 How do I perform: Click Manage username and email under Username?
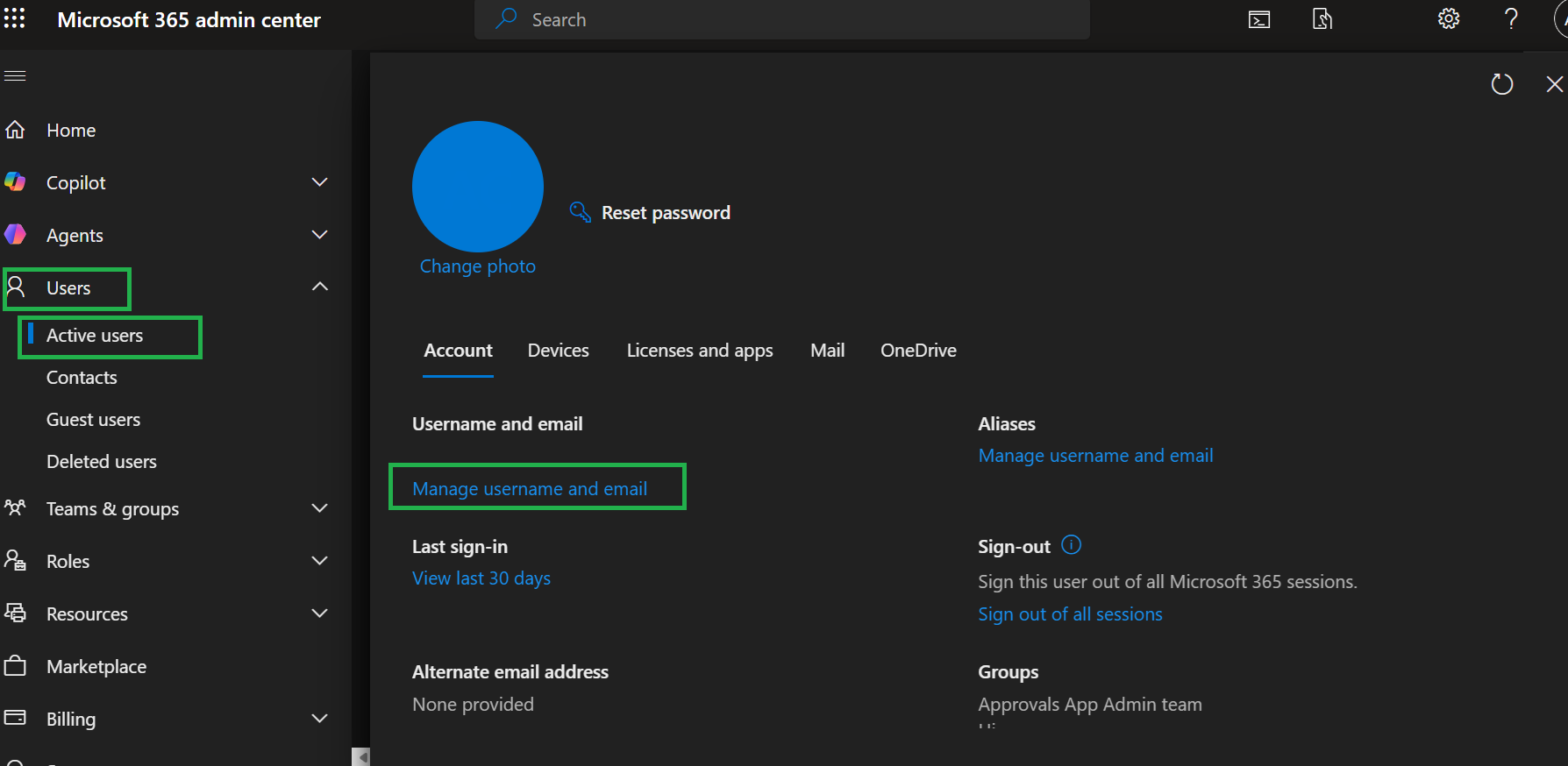[x=530, y=489]
